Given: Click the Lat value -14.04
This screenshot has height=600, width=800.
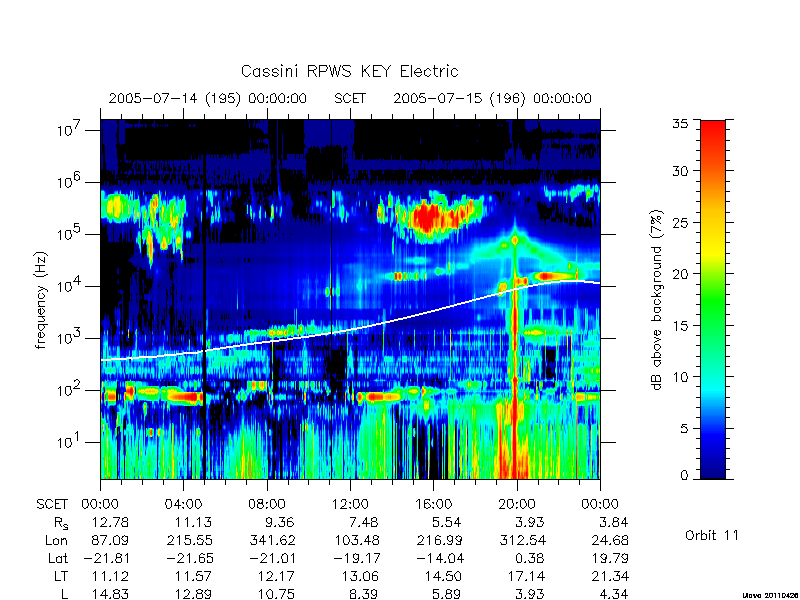Looking at the screenshot, I should coord(439,558).
